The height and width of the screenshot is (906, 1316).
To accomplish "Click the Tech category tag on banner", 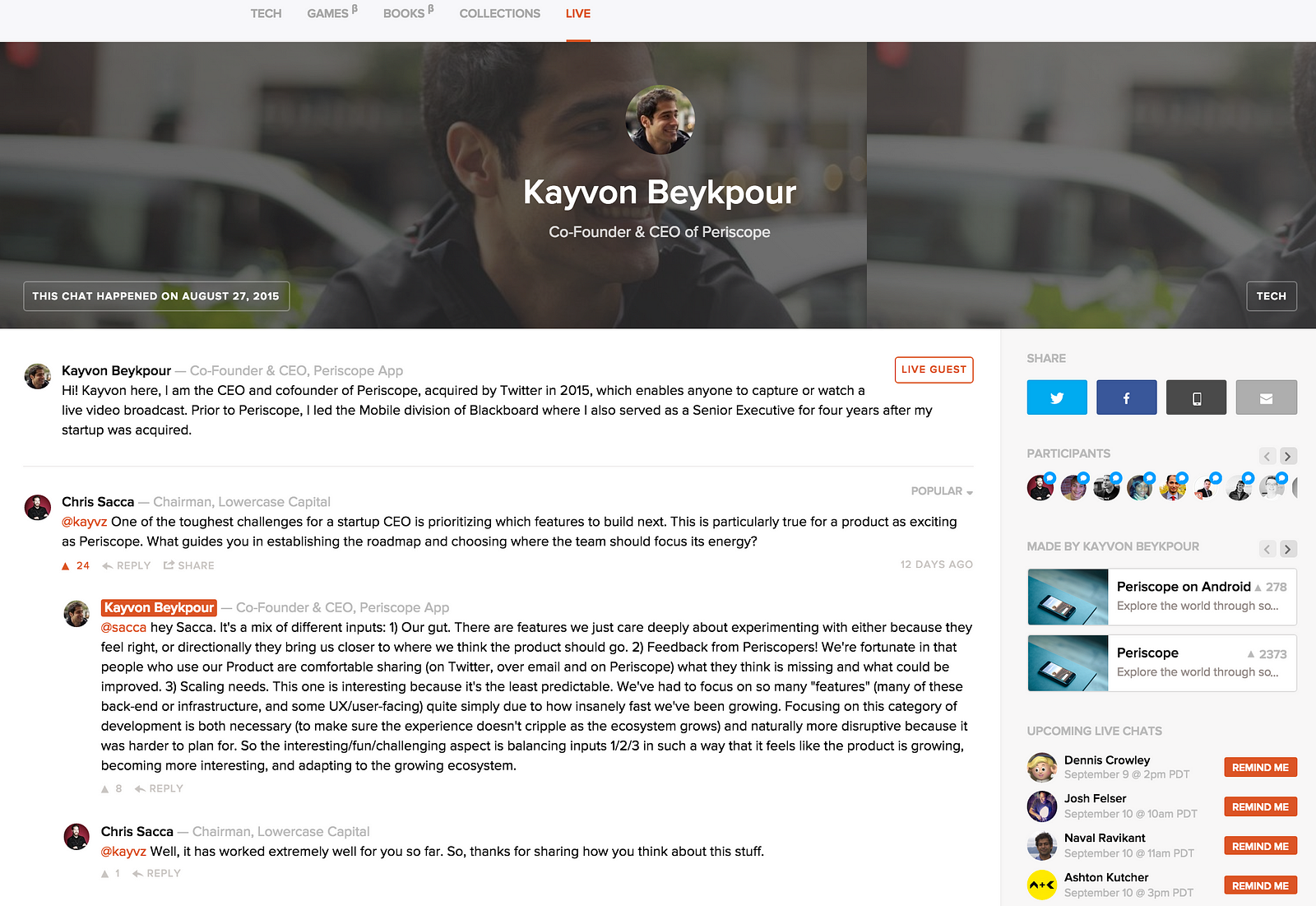I will [x=1272, y=296].
